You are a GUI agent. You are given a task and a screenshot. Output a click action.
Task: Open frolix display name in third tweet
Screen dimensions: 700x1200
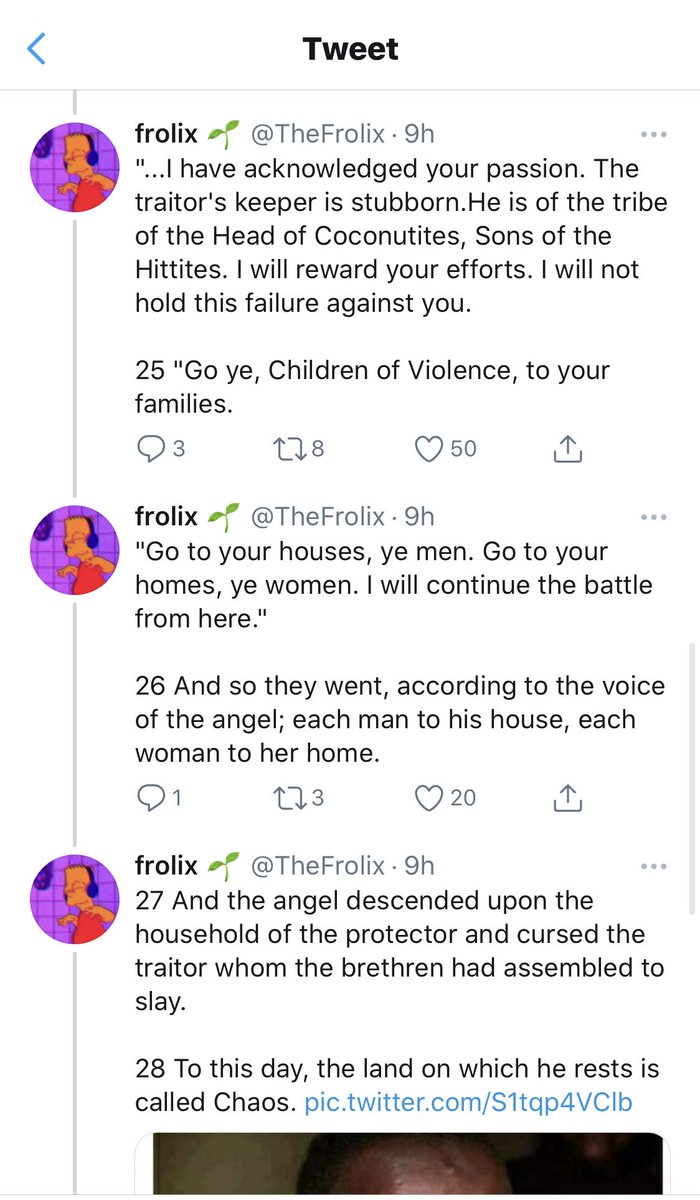[167, 866]
